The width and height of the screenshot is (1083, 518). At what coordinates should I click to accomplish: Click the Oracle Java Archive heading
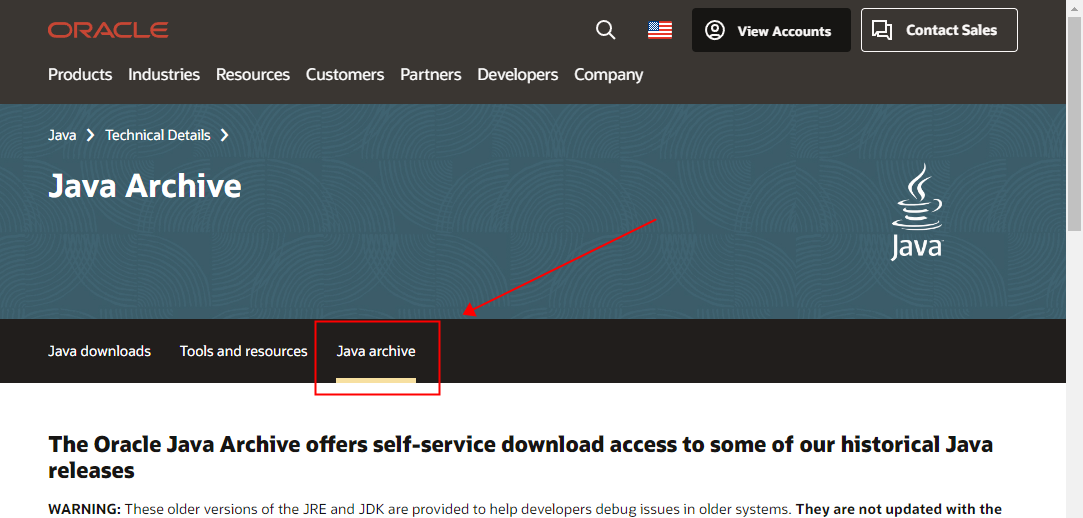[x=520, y=457]
